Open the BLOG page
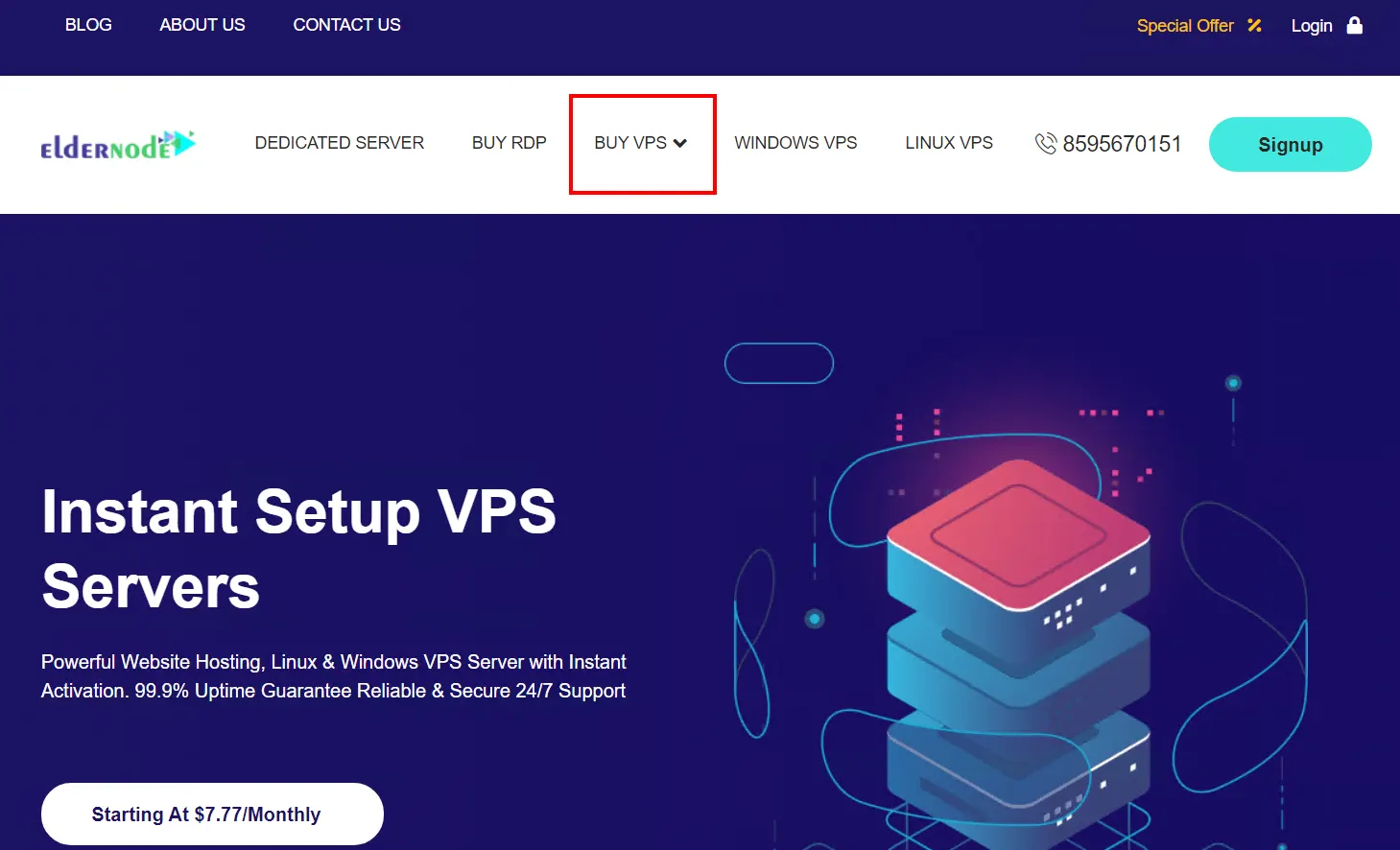 pos(88,25)
